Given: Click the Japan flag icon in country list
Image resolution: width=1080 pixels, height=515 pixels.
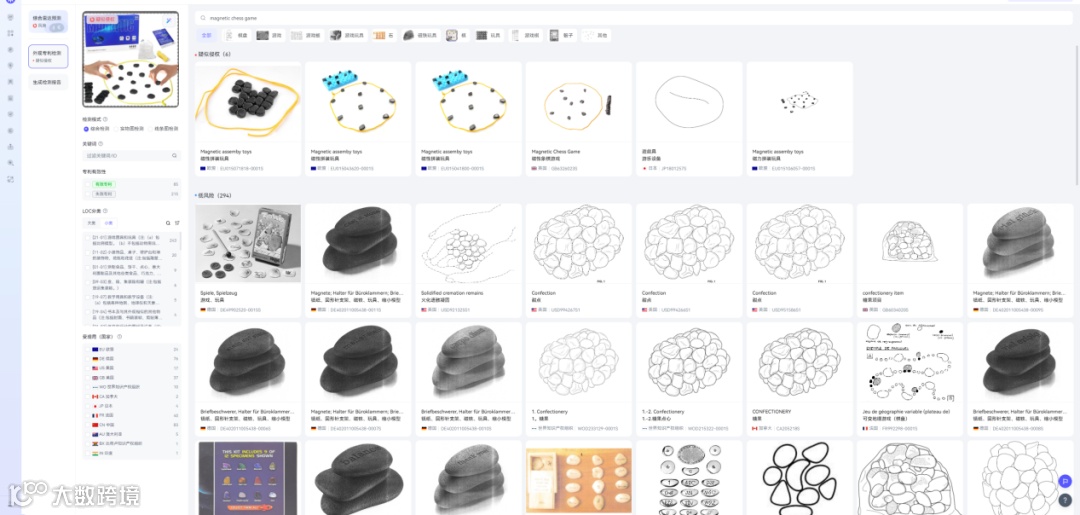Looking at the screenshot, I should [x=95, y=406].
